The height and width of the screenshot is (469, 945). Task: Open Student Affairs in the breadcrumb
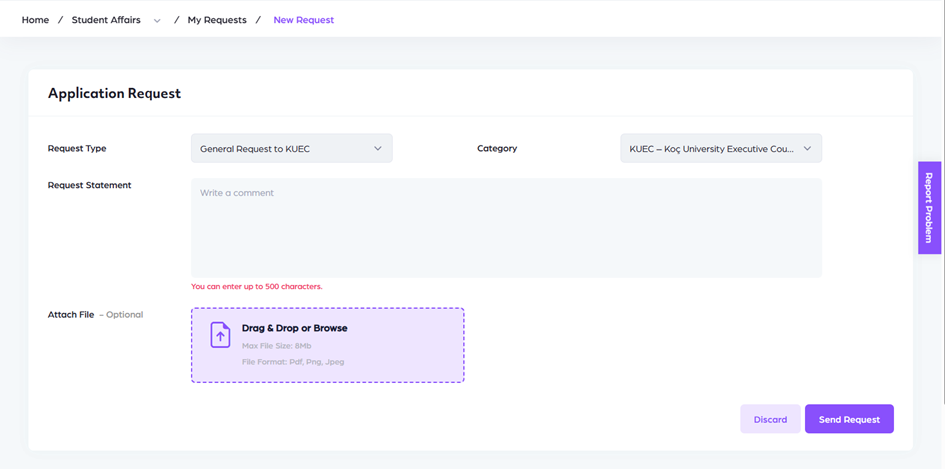(106, 20)
